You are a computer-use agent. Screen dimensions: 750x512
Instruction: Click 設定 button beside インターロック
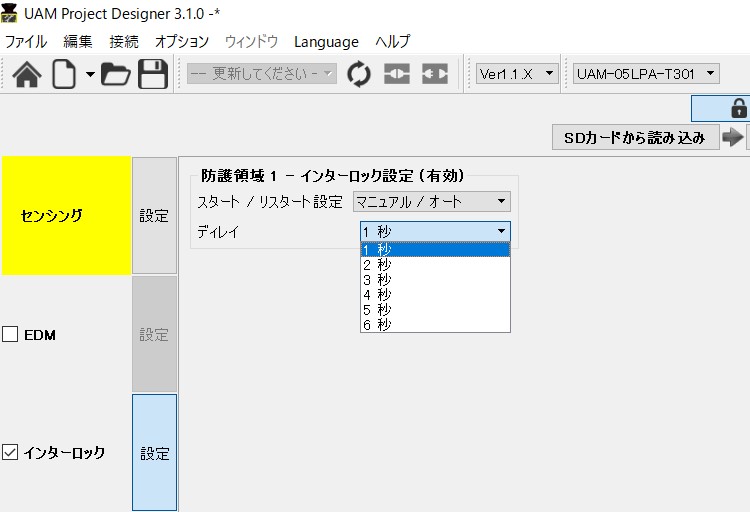pos(154,453)
